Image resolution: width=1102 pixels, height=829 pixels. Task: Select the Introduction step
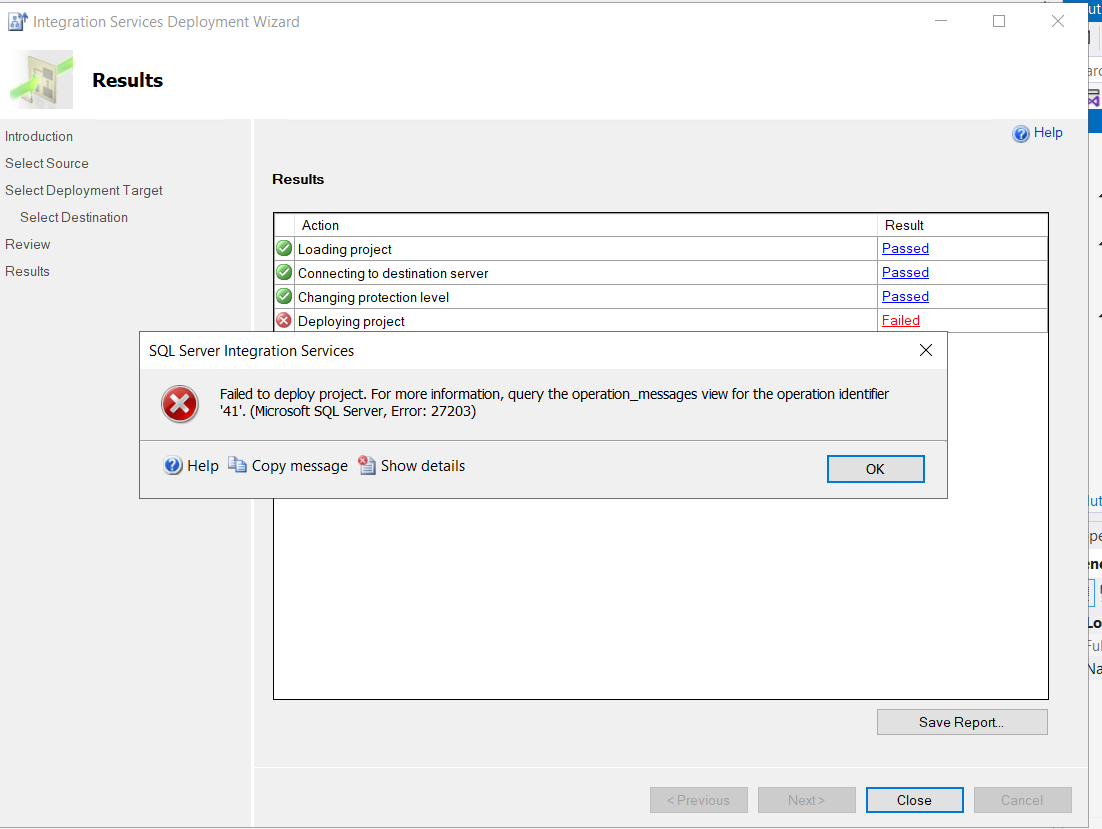[x=39, y=136]
